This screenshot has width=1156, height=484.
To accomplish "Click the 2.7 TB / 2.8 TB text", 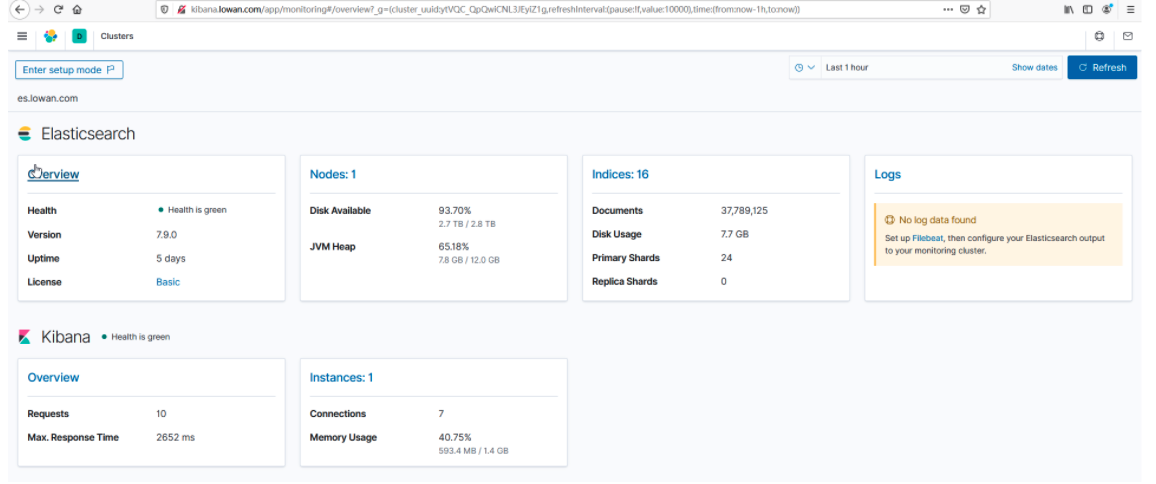I will coord(467,223).
